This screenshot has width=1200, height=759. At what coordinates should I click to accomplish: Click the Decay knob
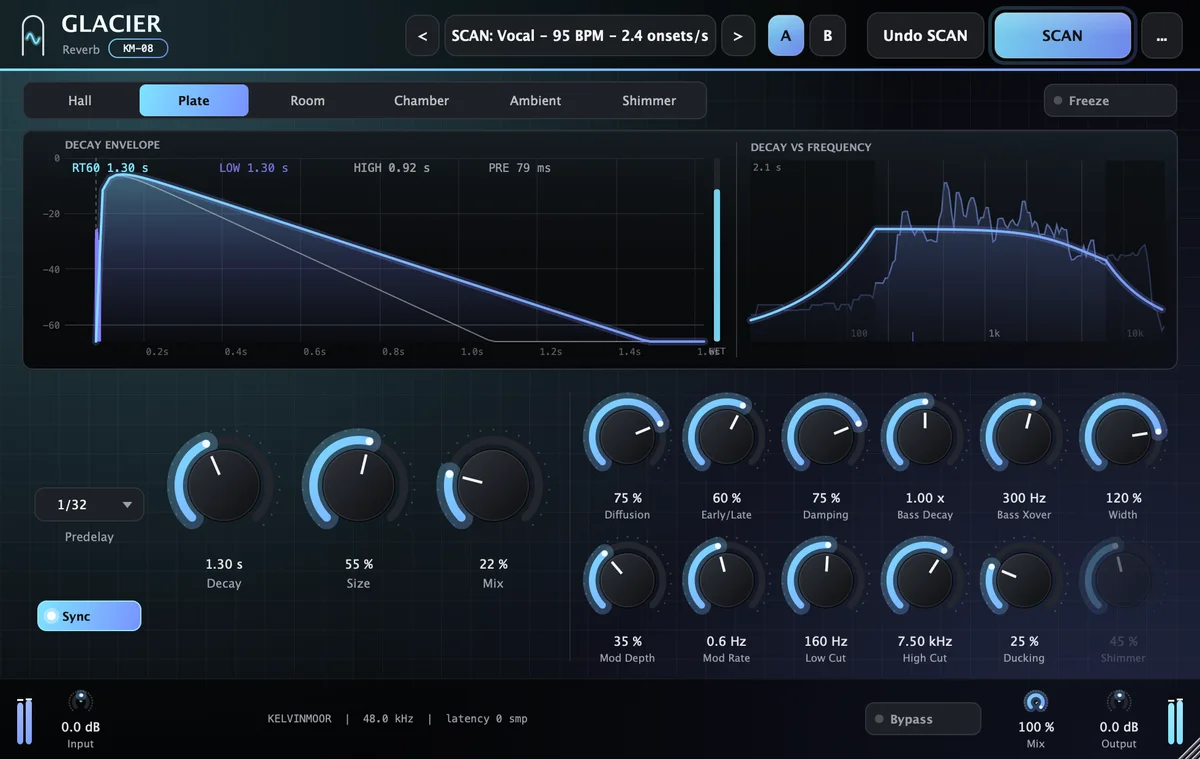223,485
